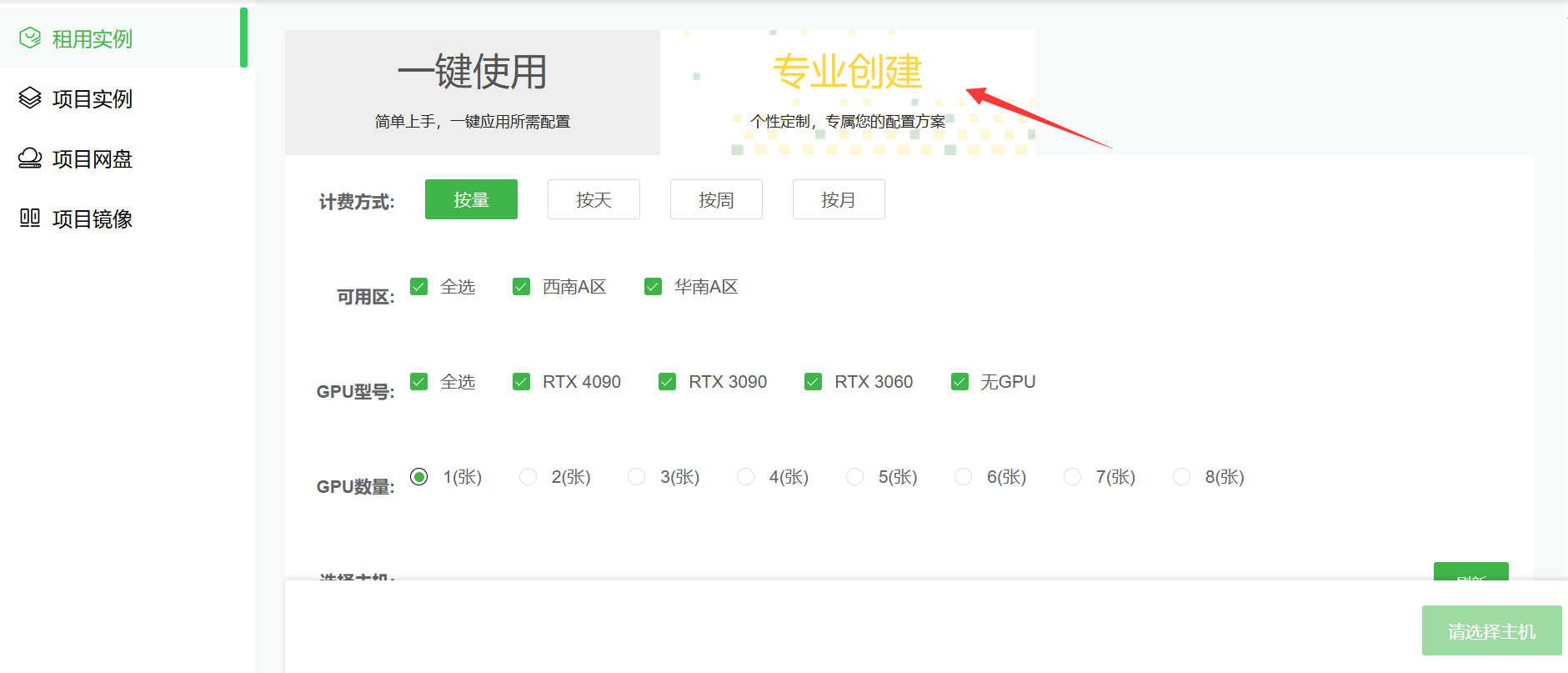Click 简单上手，一键应用所需配置 subtitle text
Viewport: 1568px width, 673px height.
pos(473,122)
